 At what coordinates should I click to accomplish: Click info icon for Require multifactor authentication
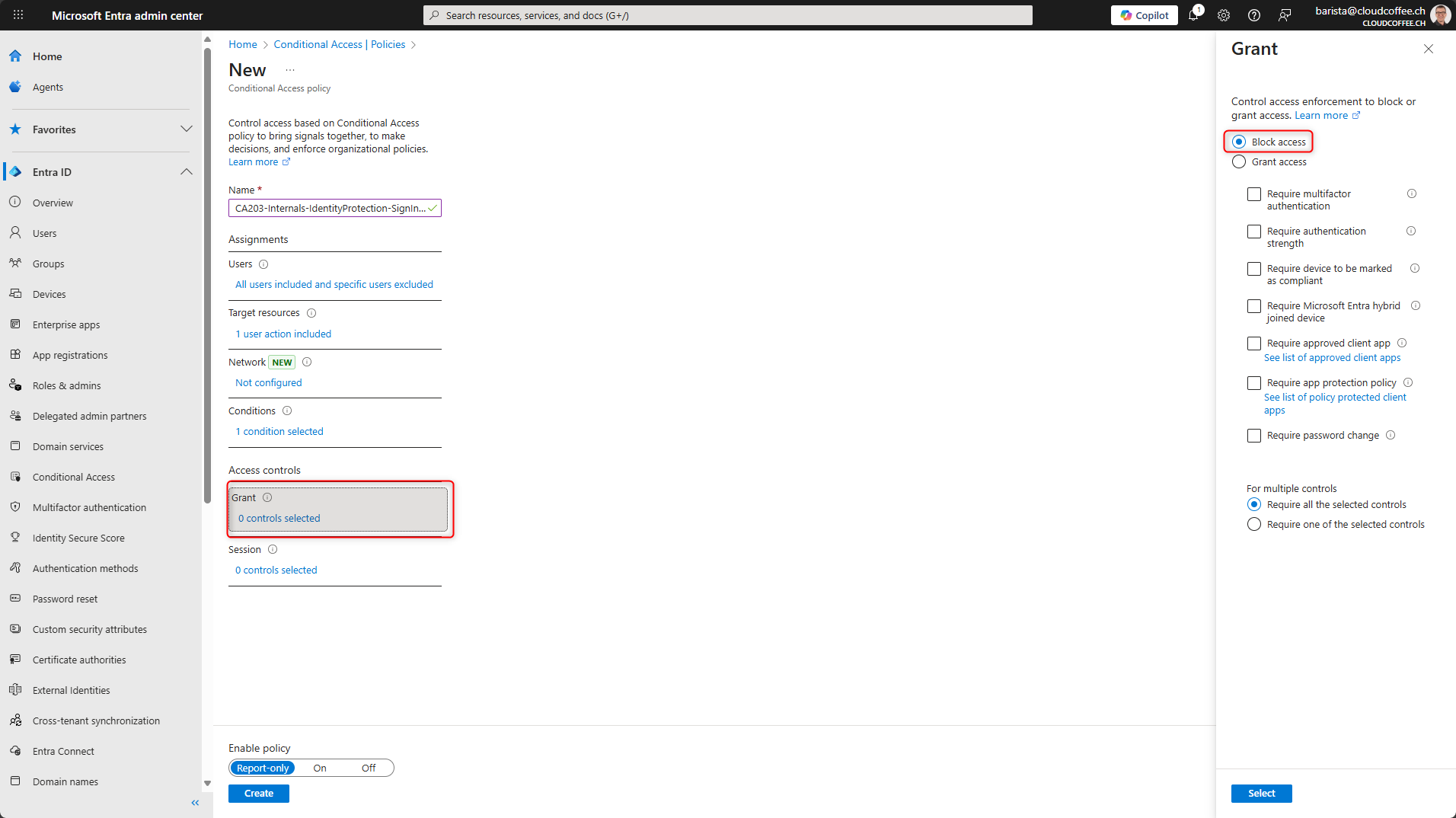pos(1412,193)
